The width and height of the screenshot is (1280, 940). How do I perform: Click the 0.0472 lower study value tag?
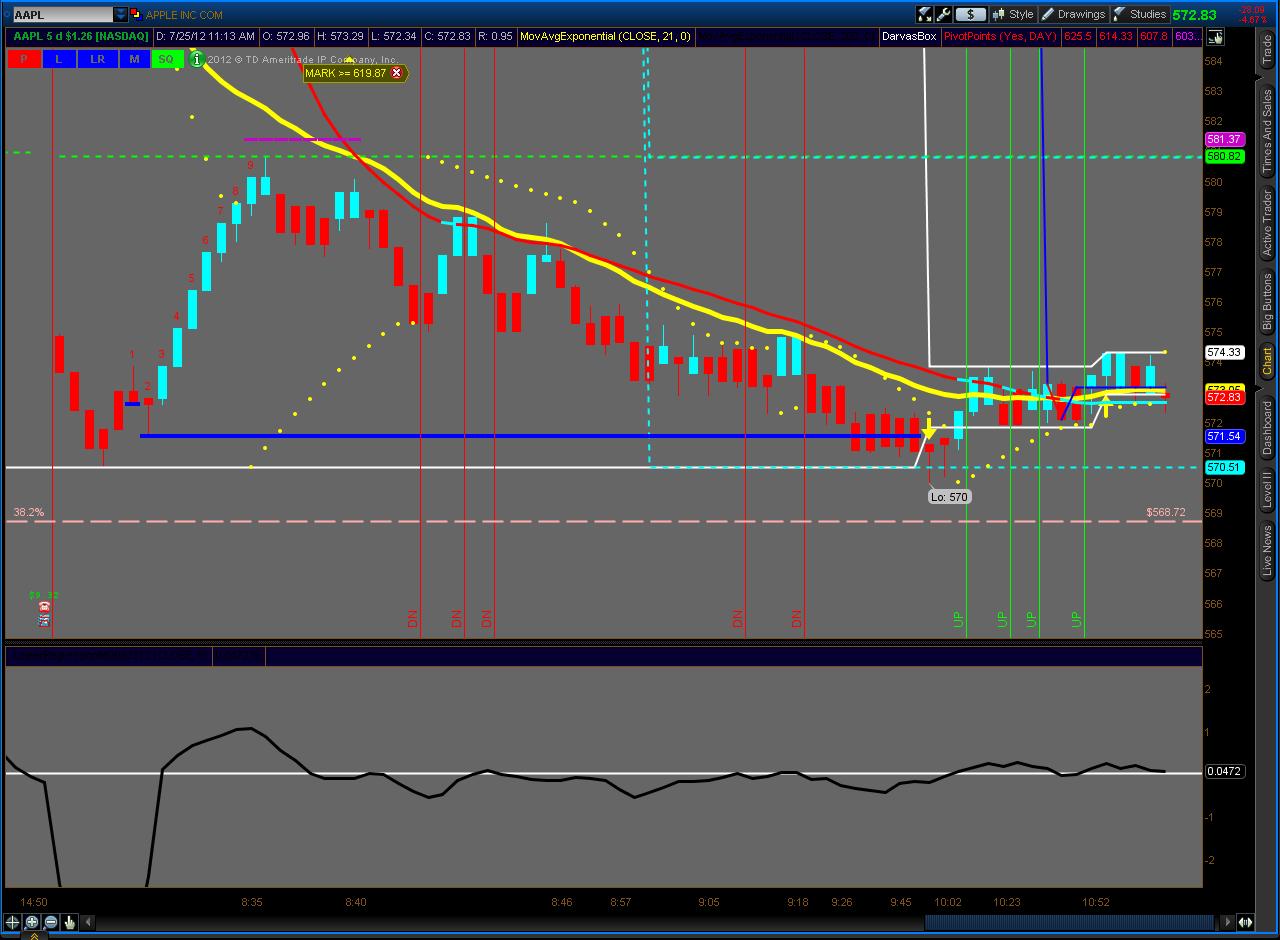[1224, 772]
